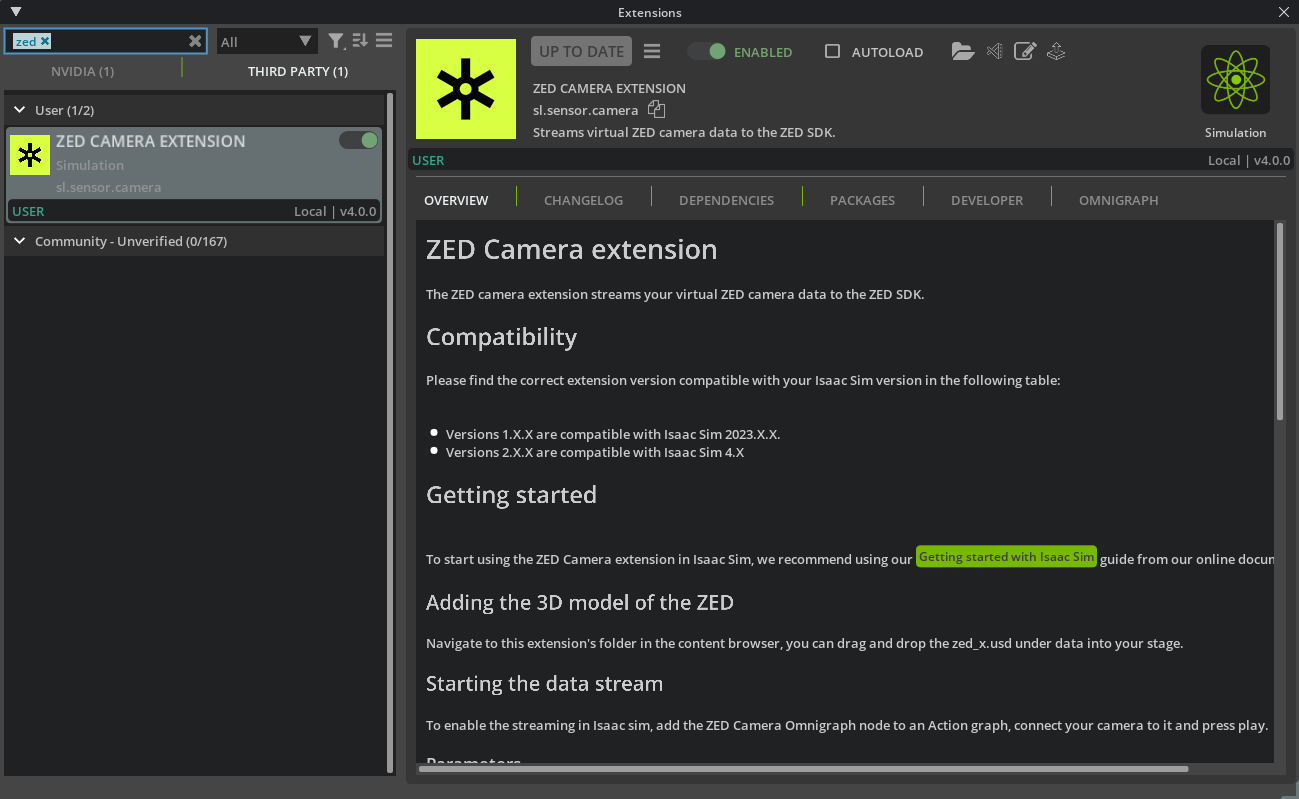Screen dimensions: 1299x799
Task: Click the 'Local | v4.0.0' label in list item
Action: tap(335, 211)
